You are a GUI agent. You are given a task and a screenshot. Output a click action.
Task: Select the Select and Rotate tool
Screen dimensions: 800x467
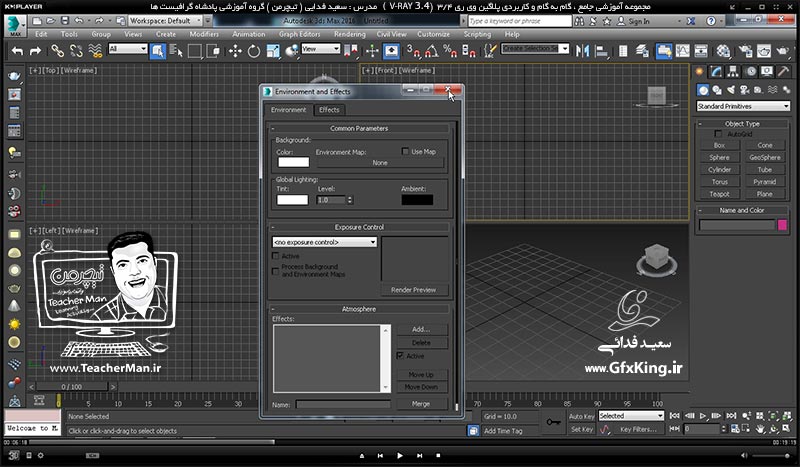pos(254,51)
